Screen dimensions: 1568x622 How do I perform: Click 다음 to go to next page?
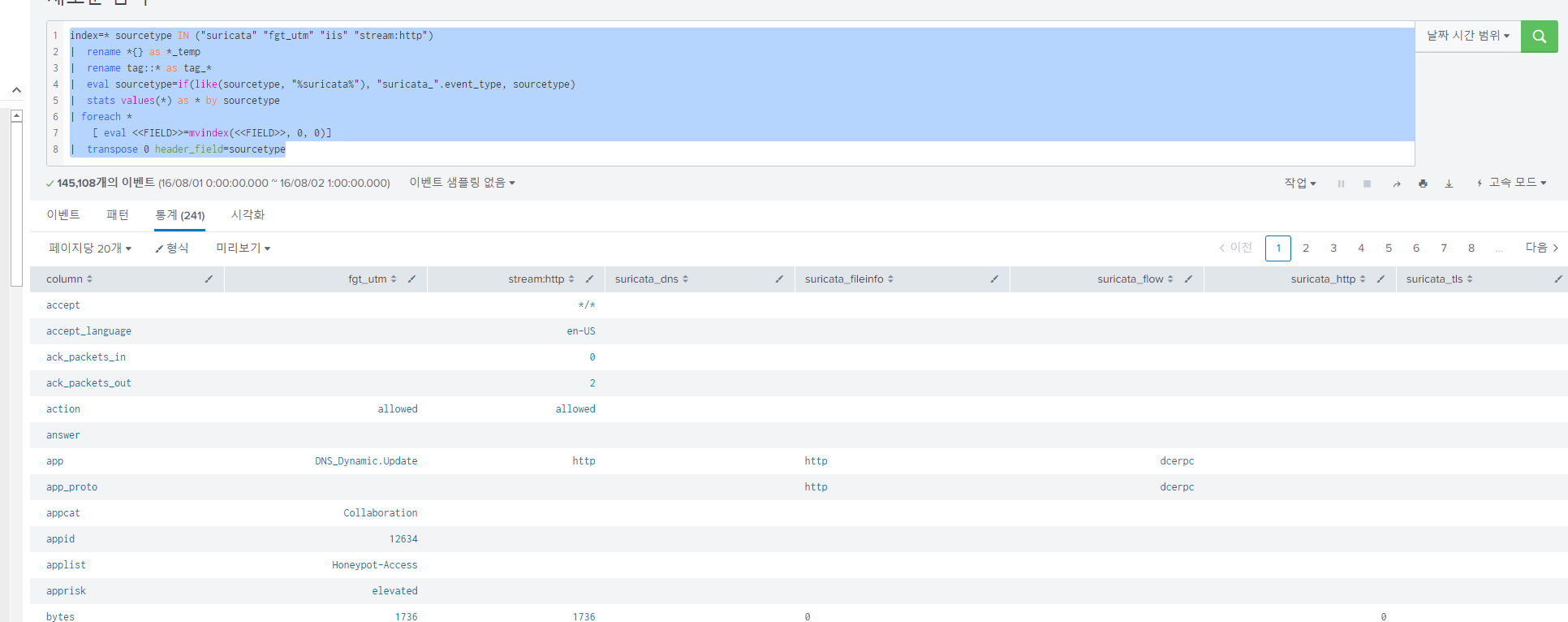pos(1541,248)
